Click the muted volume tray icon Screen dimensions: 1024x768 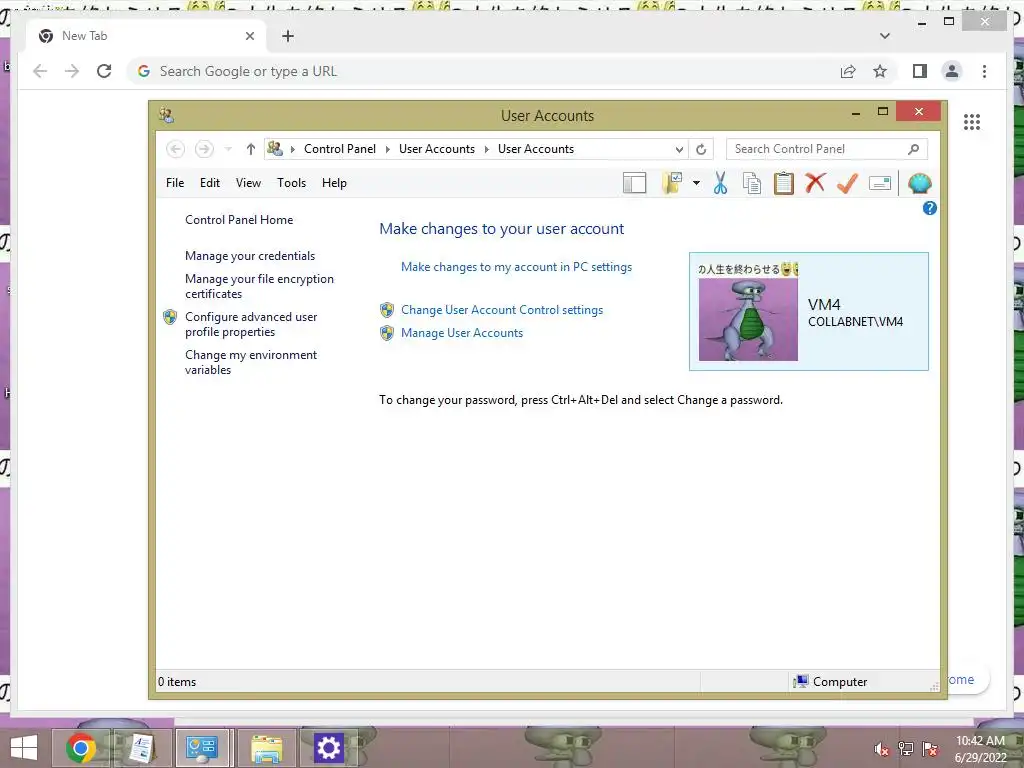point(882,749)
